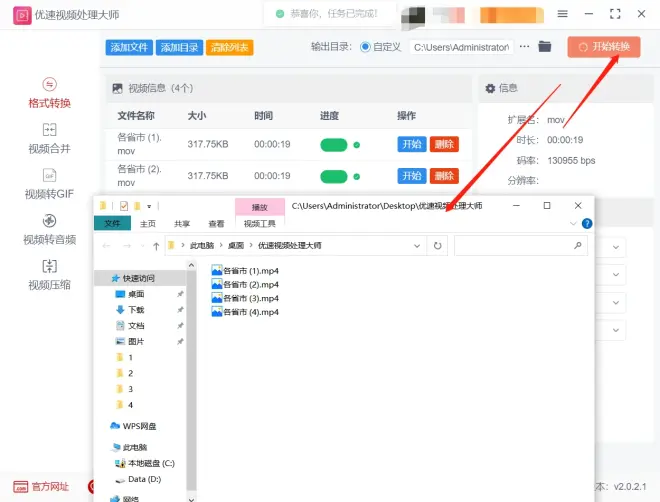Select the file 各省市 (1).mp4

coord(245,271)
